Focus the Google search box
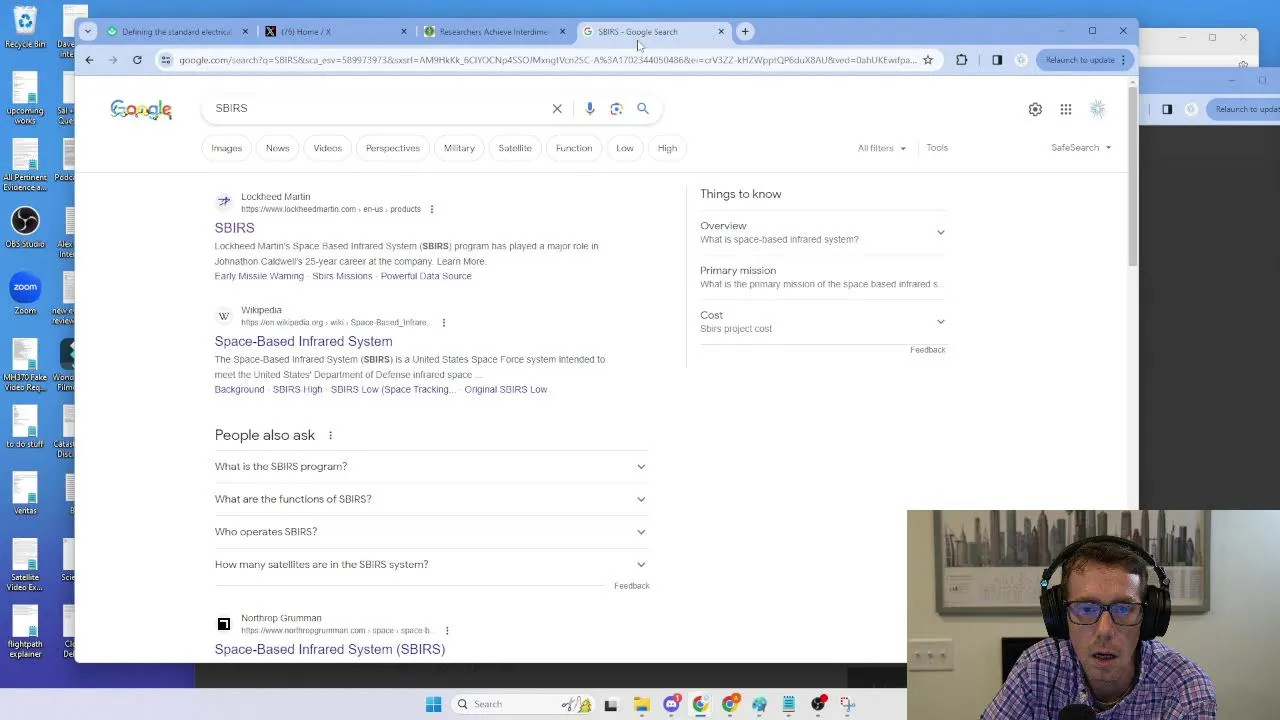The image size is (1280, 720). [380, 108]
